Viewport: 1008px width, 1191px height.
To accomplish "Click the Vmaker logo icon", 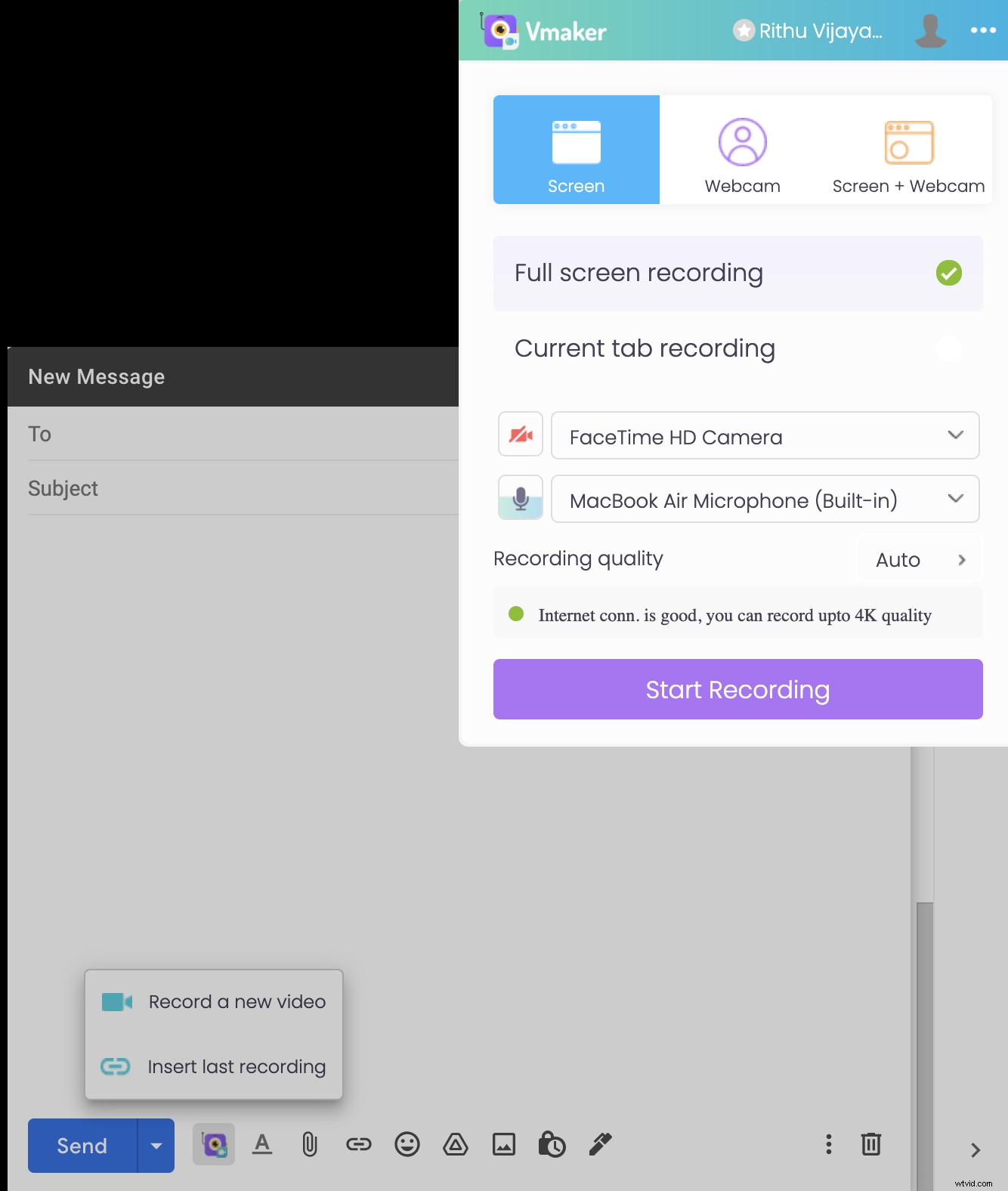I will pos(500,31).
